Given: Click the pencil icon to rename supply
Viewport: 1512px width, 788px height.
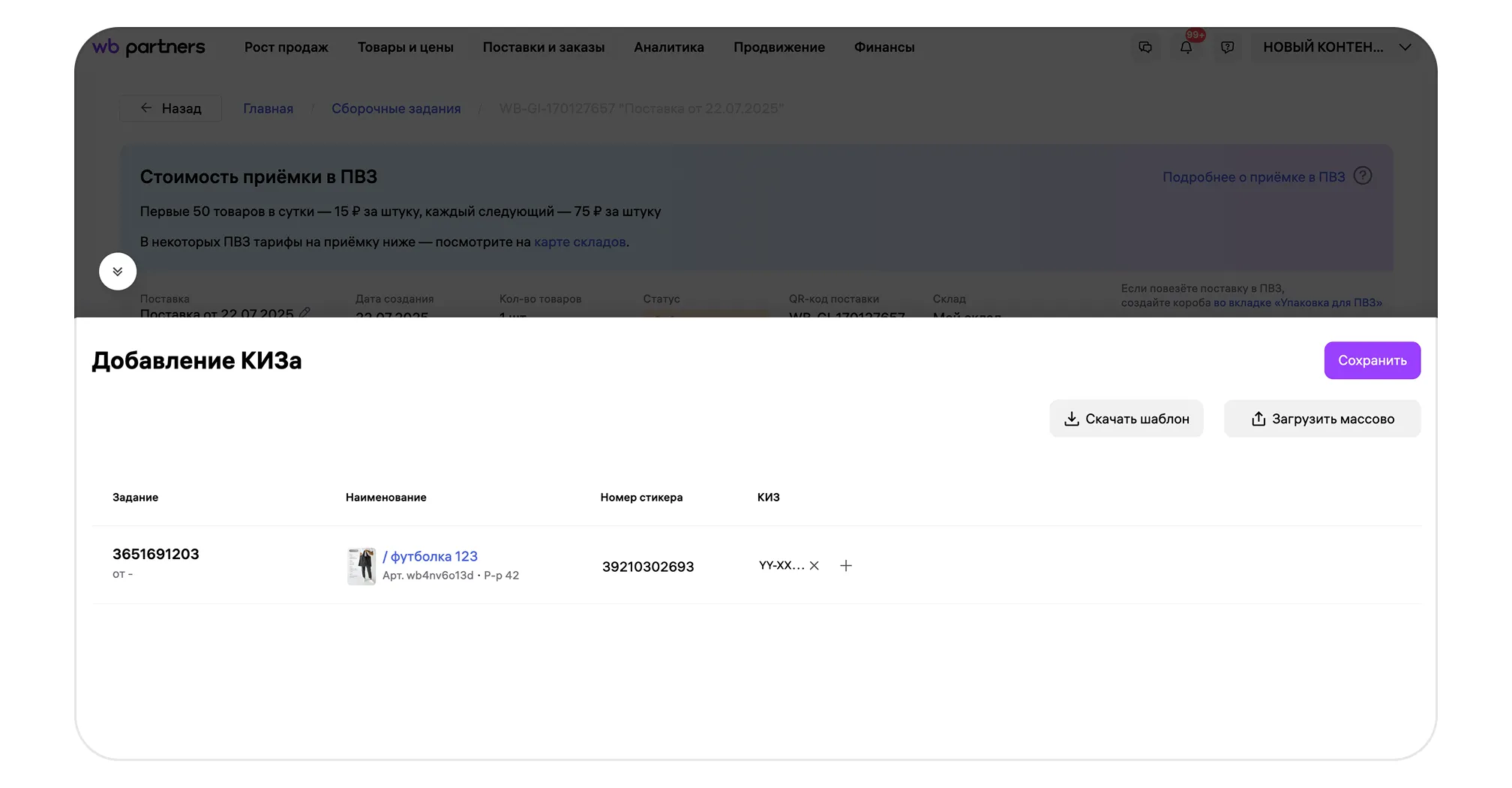Looking at the screenshot, I should coord(304,312).
